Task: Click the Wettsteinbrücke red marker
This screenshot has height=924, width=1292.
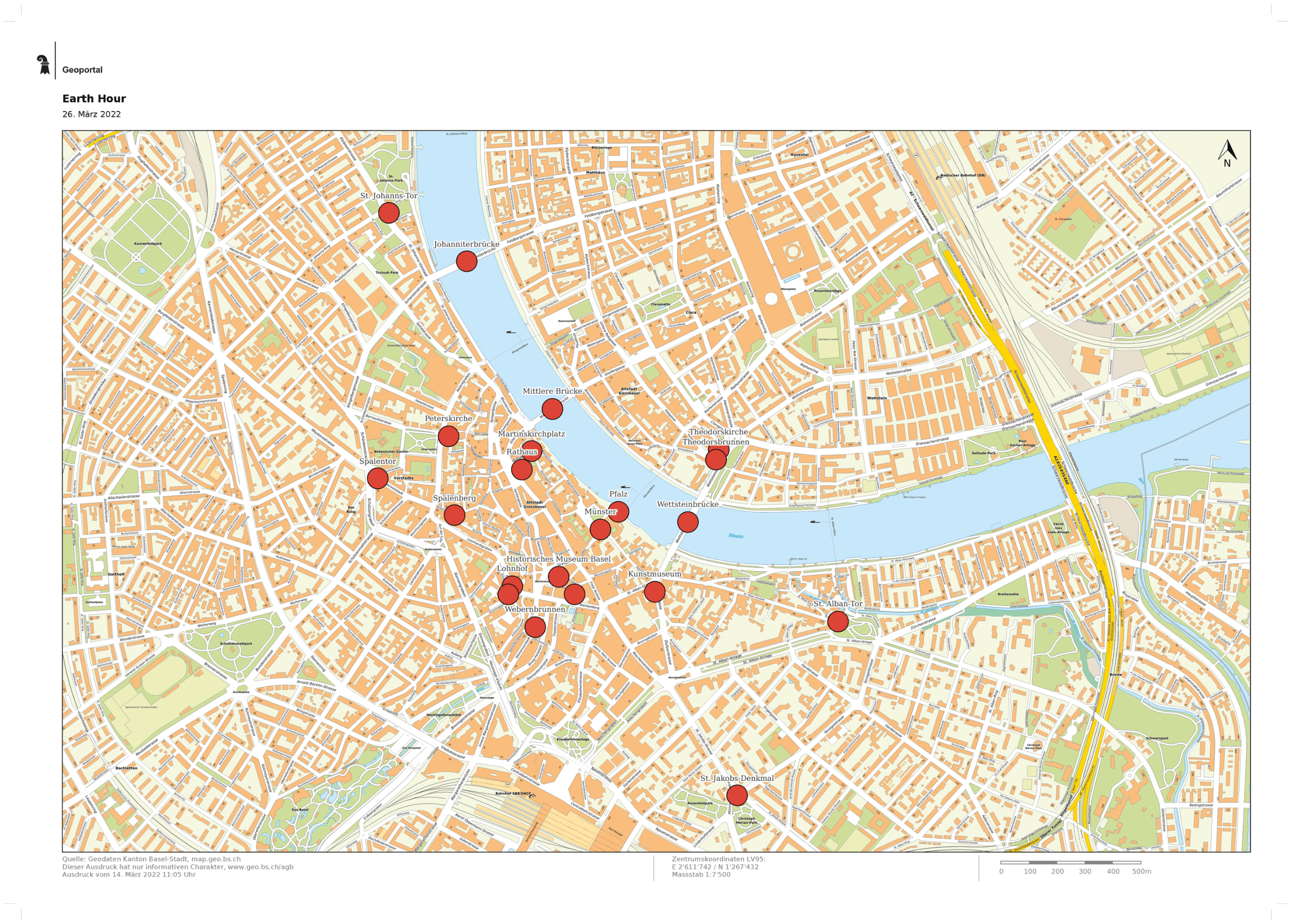Action: point(688,522)
